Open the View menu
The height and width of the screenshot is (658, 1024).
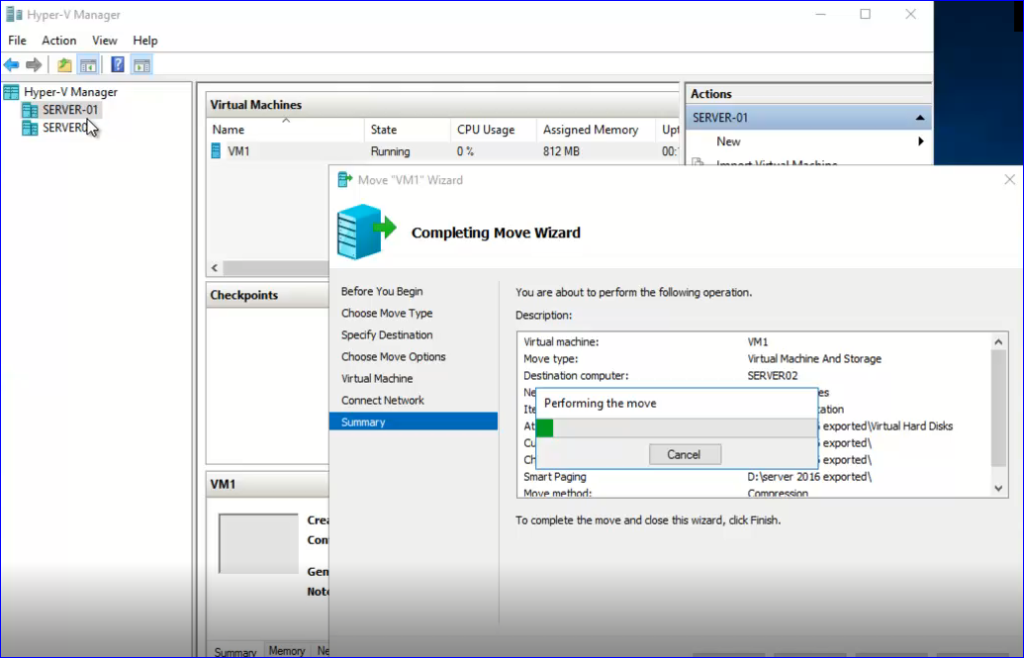(x=104, y=40)
